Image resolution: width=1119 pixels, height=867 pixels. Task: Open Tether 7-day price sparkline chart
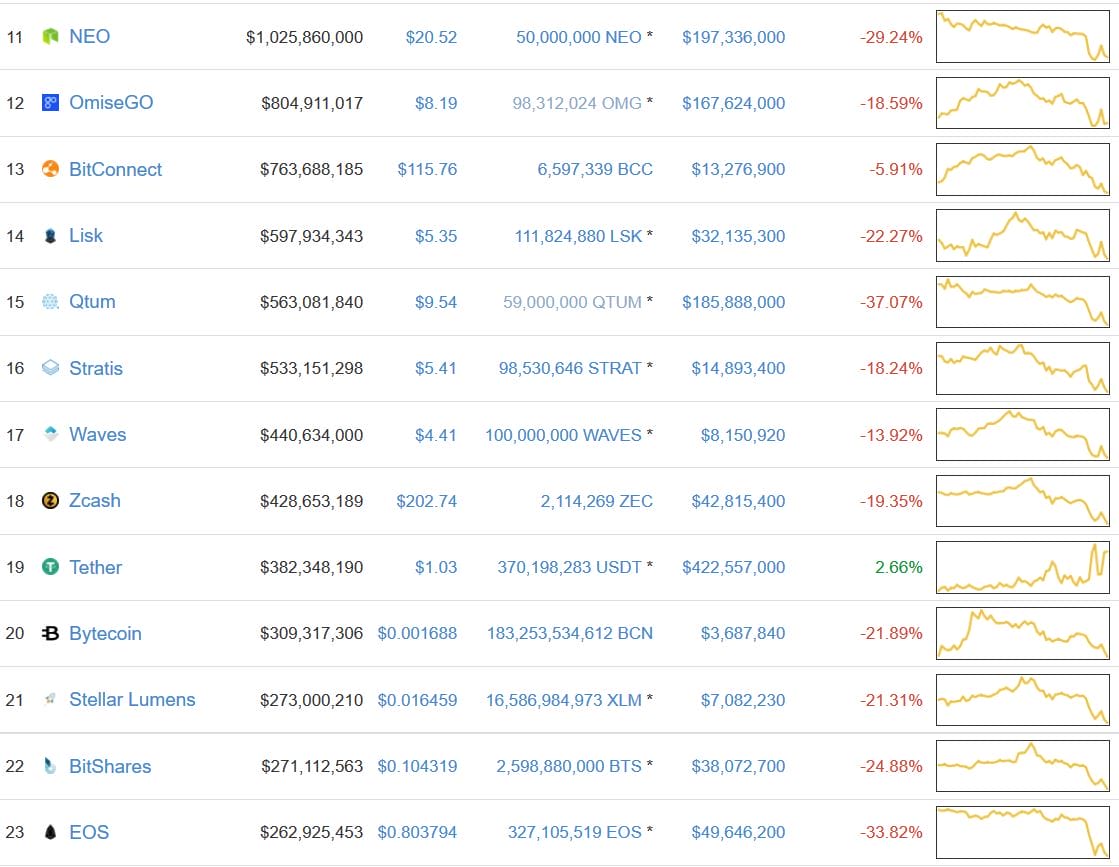click(x=1022, y=567)
